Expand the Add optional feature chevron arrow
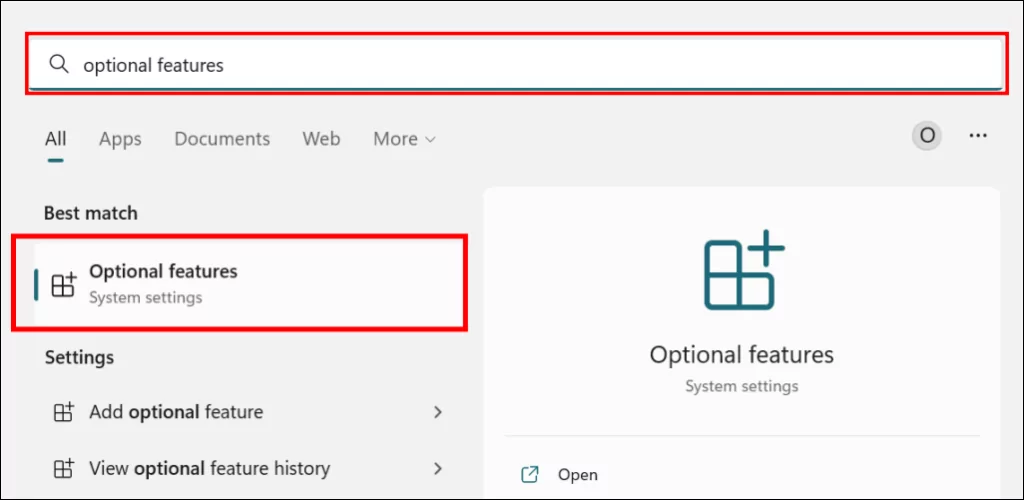 tap(437, 412)
